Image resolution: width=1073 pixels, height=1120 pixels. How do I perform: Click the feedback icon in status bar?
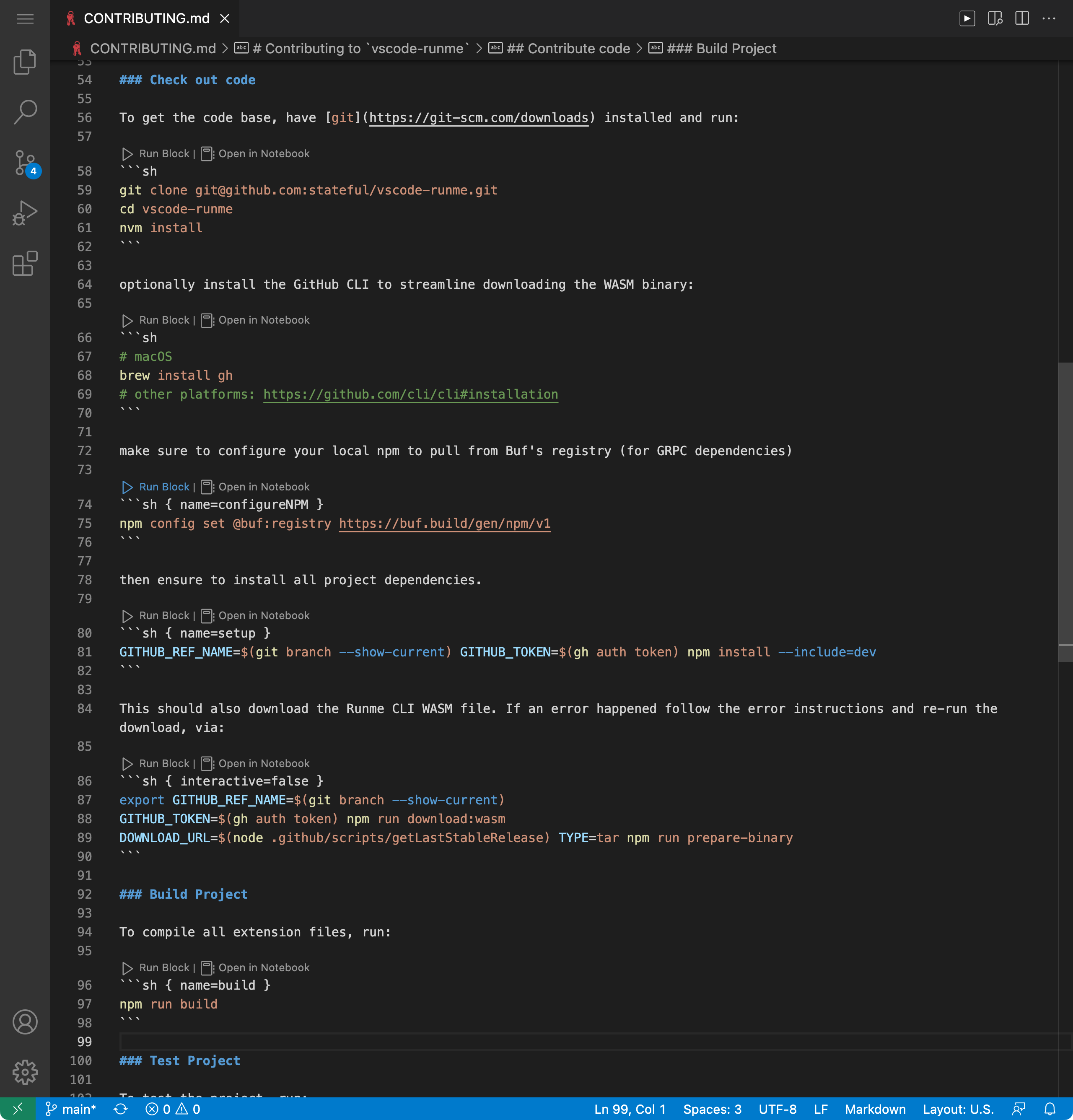(x=1019, y=1109)
